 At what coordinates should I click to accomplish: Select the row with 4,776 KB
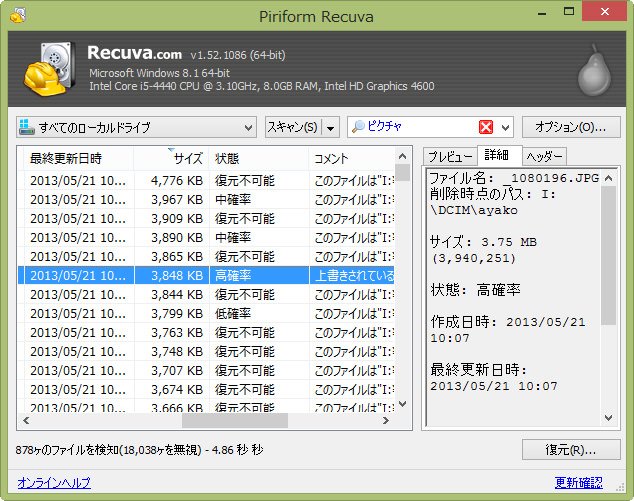coord(206,180)
